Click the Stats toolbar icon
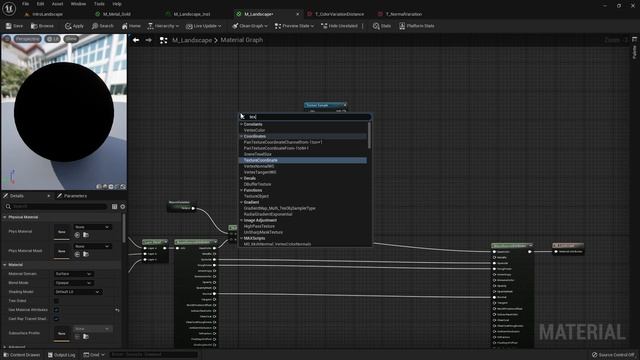 [376, 26]
